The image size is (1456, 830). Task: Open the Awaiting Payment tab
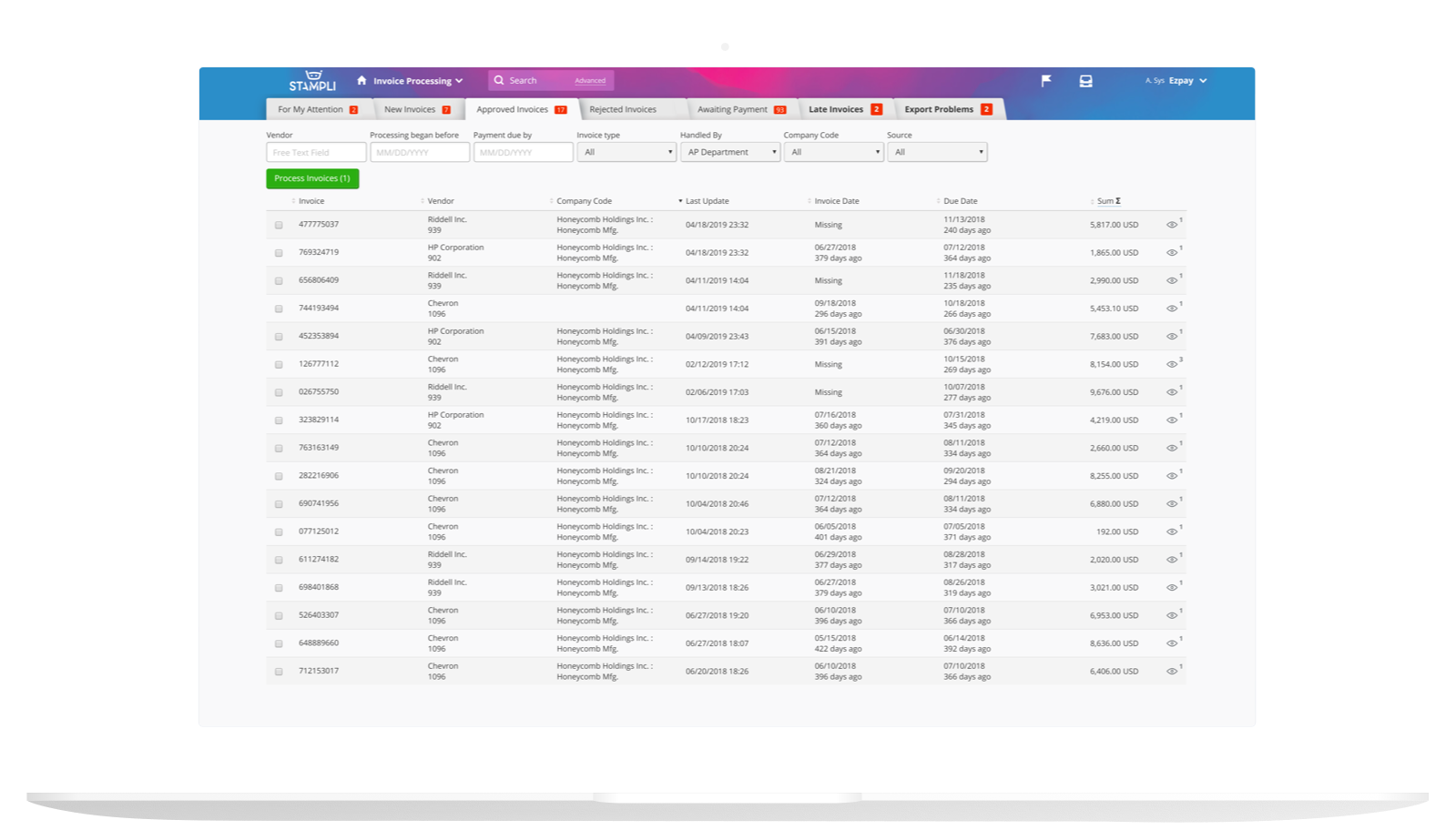(739, 109)
